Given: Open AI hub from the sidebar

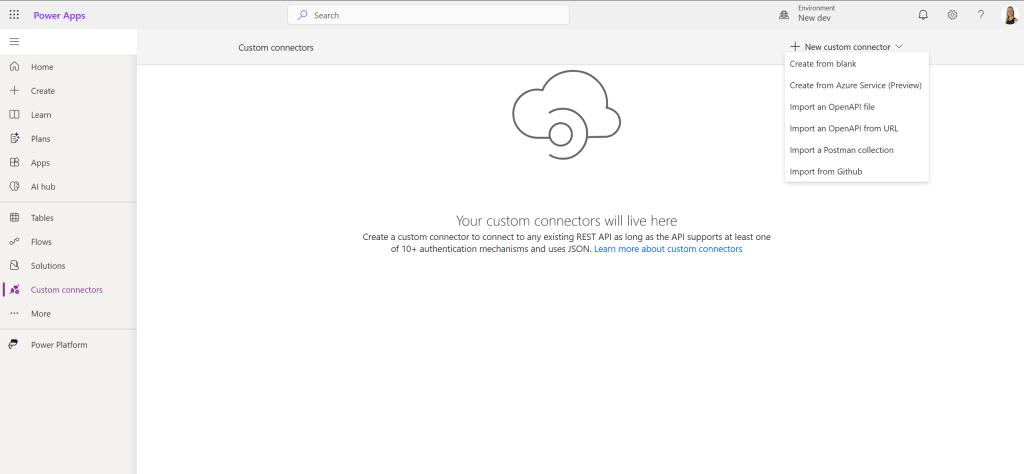Looking at the screenshot, I should pyautogui.click(x=43, y=187).
